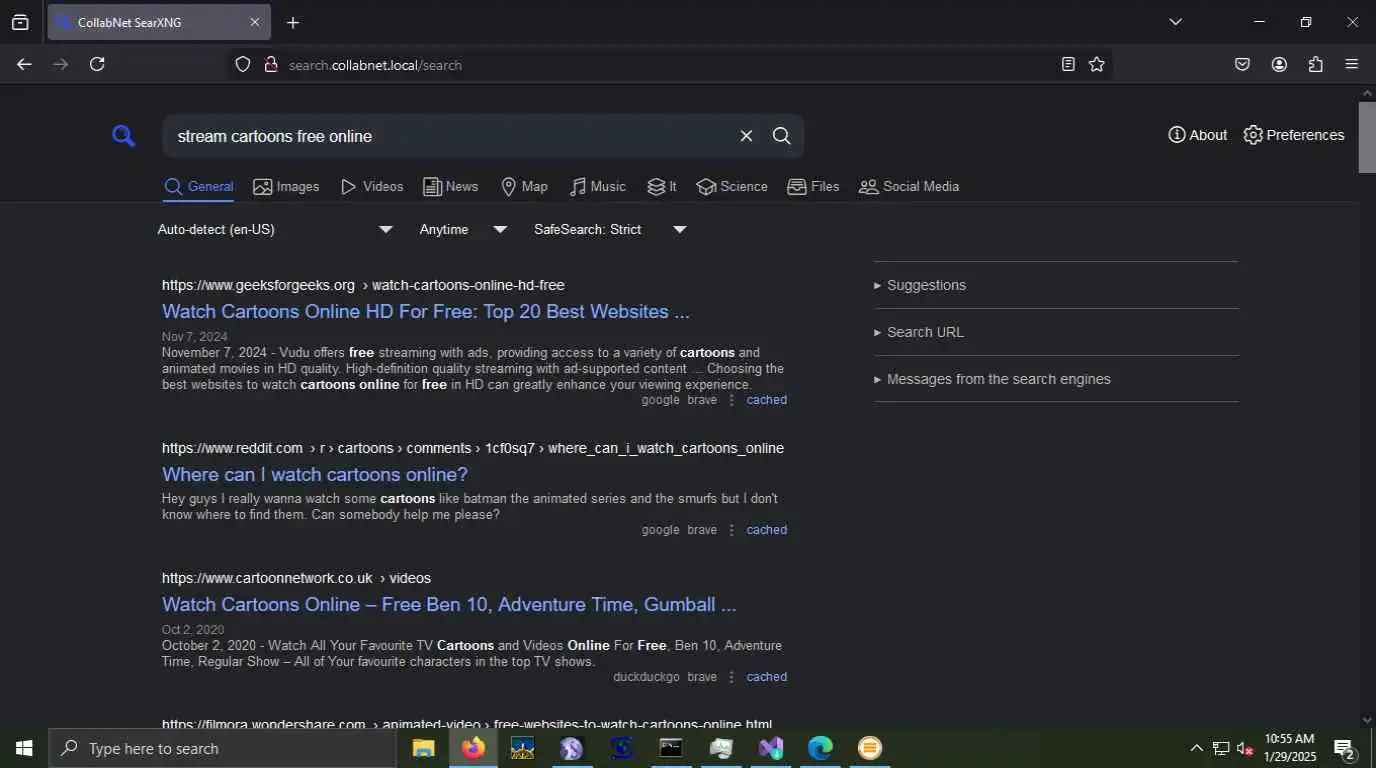1376x768 pixels.
Task: Open Preferences gear link
Action: [x=1293, y=135]
